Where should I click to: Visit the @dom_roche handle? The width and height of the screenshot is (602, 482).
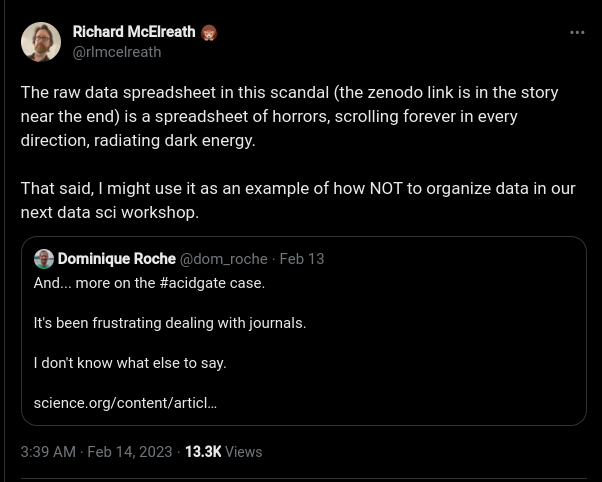[223, 259]
